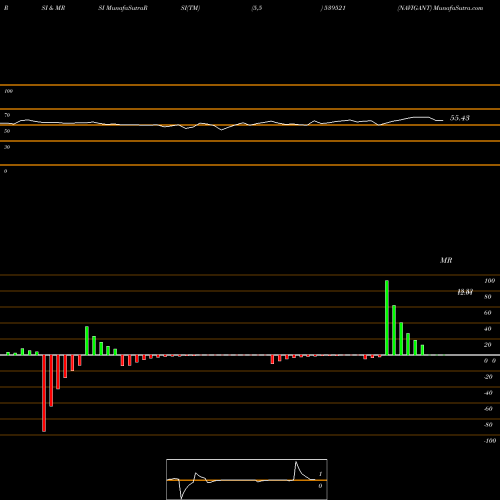Click the RSI 0 level label
500x500 pixels.
pyautogui.click(x=5, y=171)
